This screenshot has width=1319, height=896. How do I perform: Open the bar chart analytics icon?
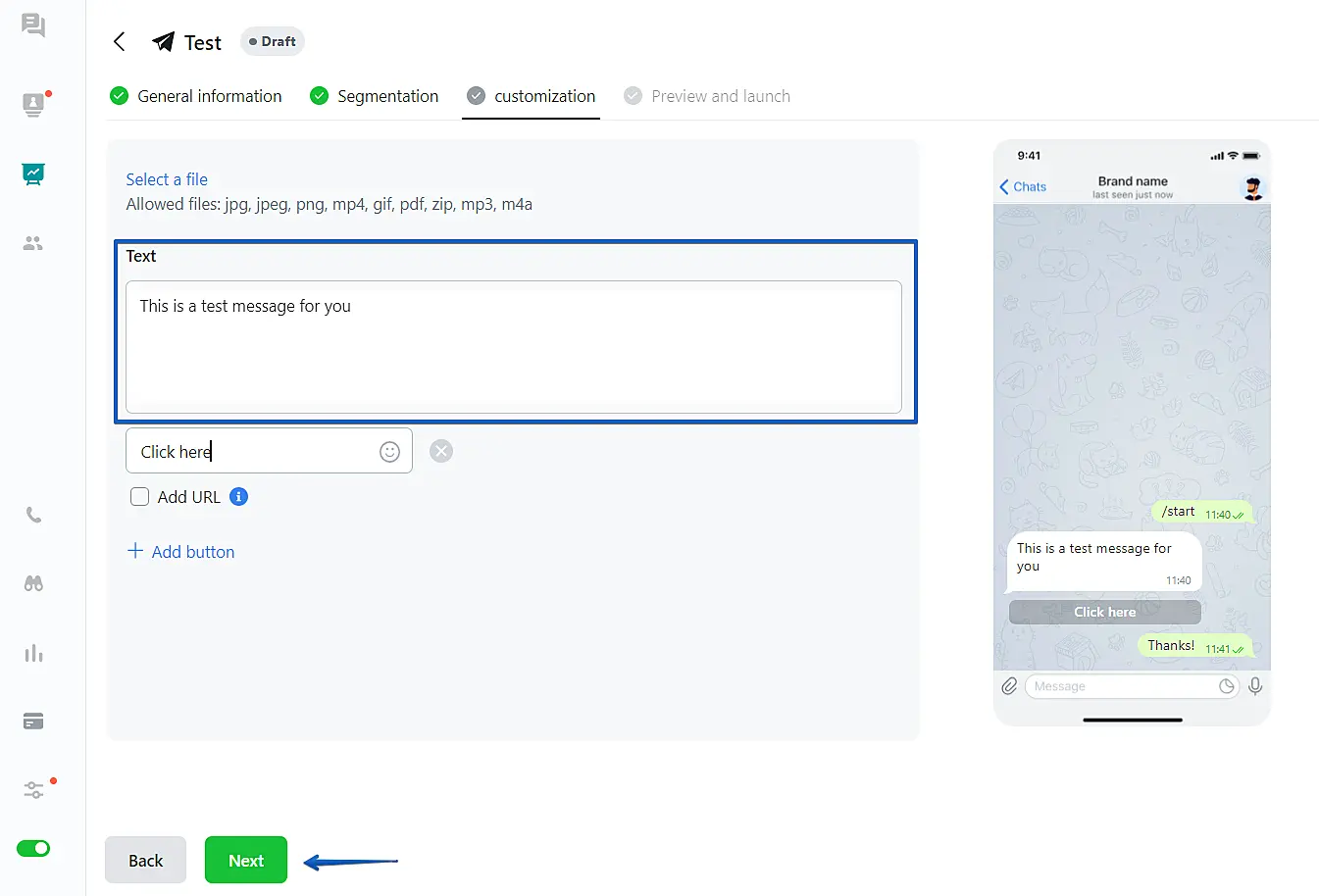click(x=33, y=653)
